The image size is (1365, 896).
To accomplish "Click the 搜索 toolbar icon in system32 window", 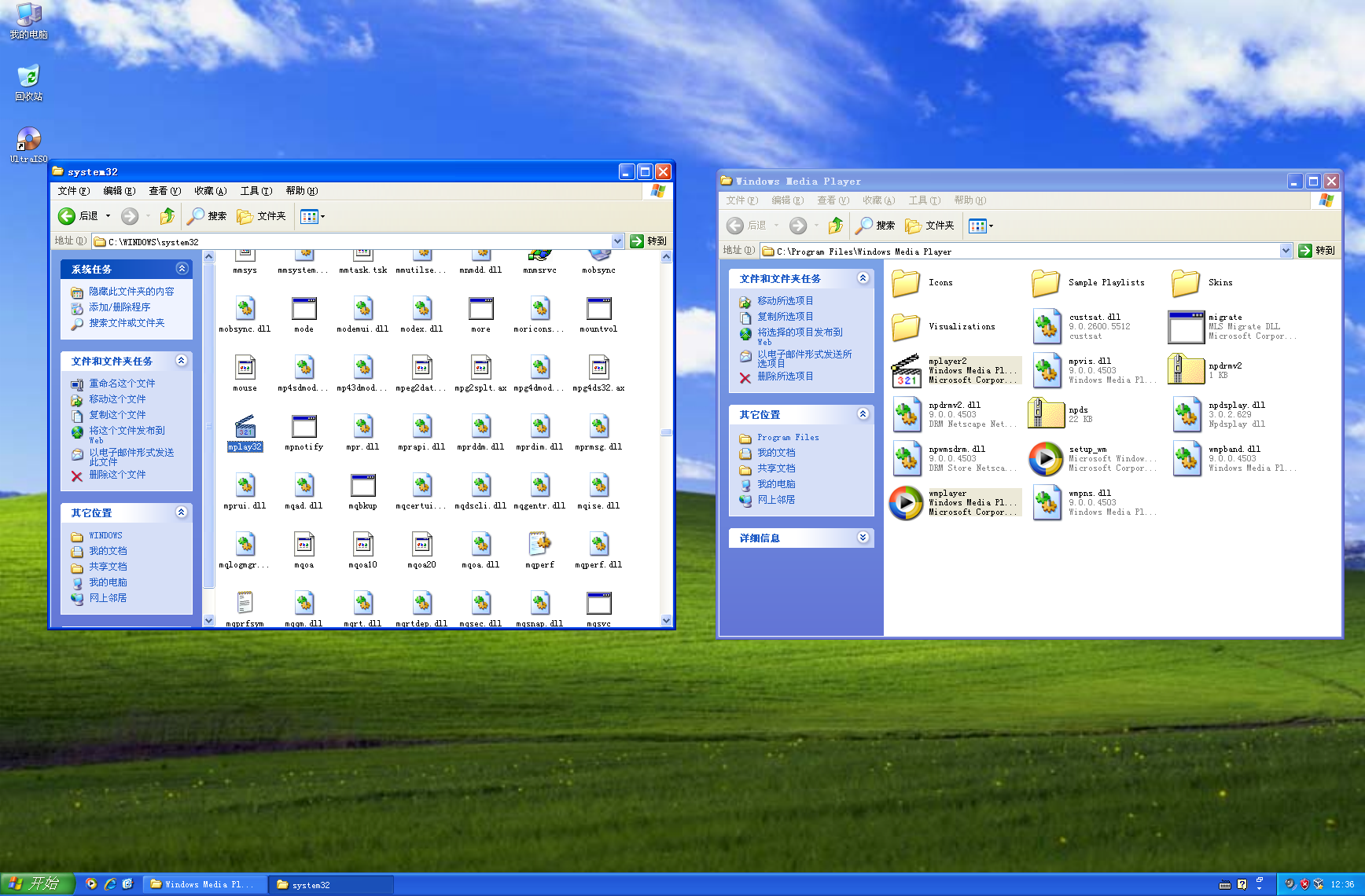I will pyautogui.click(x=206, y=215).
